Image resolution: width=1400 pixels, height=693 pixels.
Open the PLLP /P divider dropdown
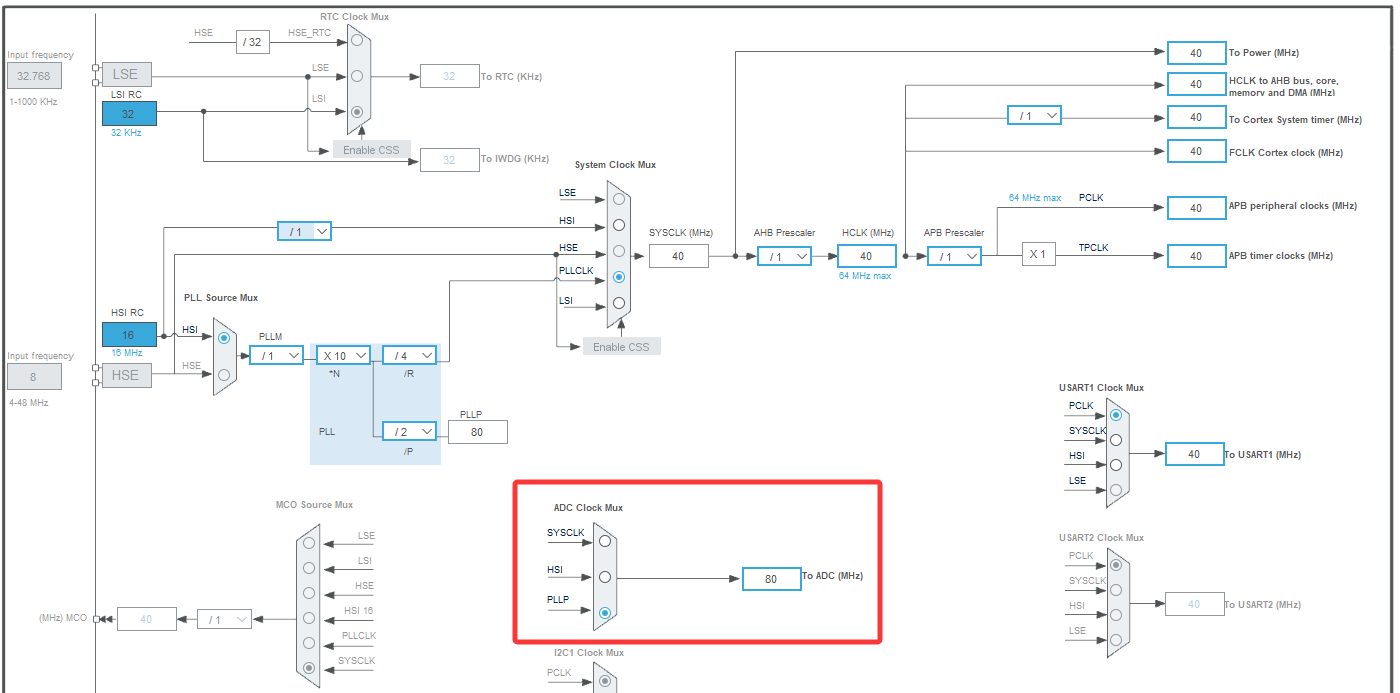408,430
